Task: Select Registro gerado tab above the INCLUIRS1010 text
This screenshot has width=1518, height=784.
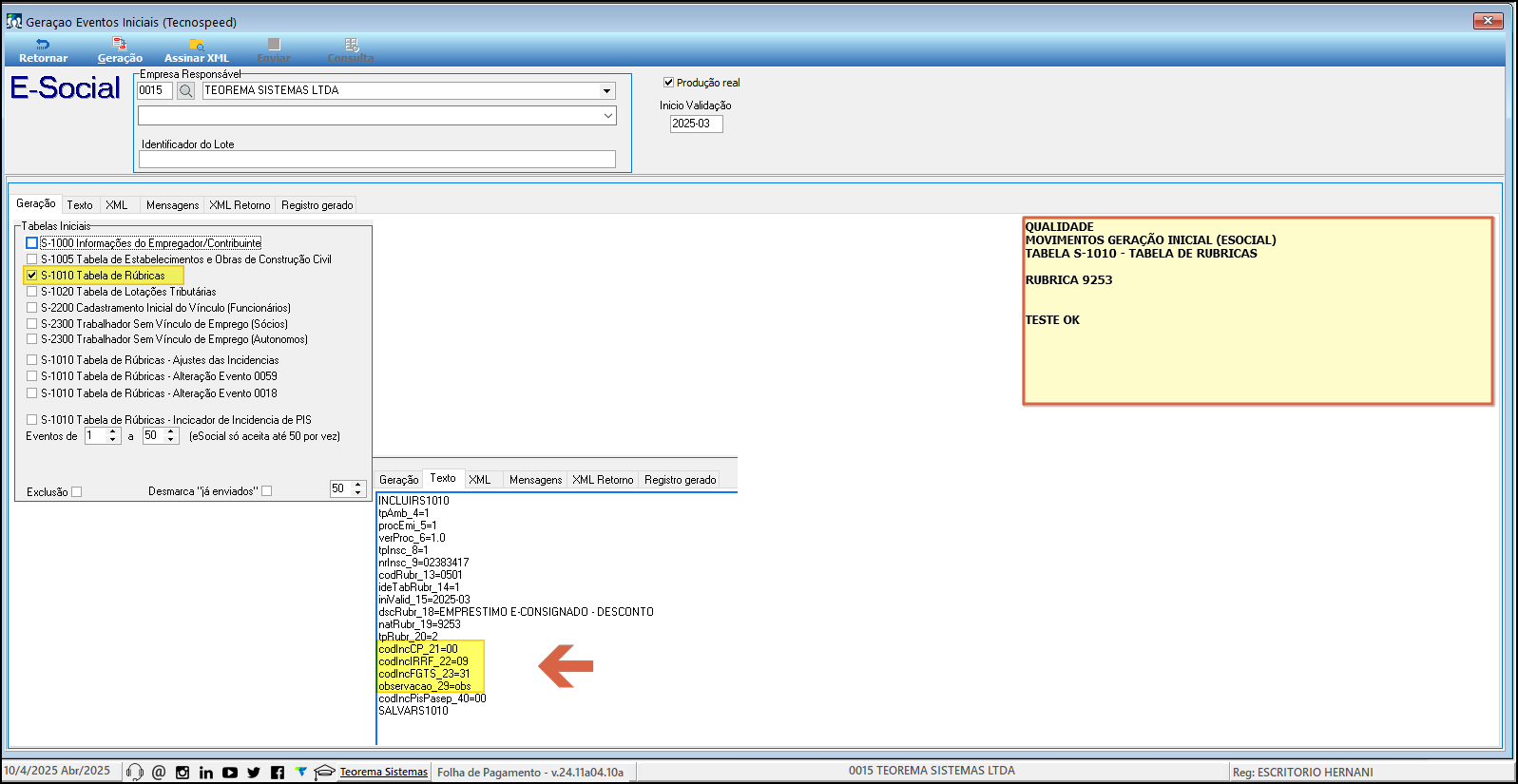Action: 681,480
